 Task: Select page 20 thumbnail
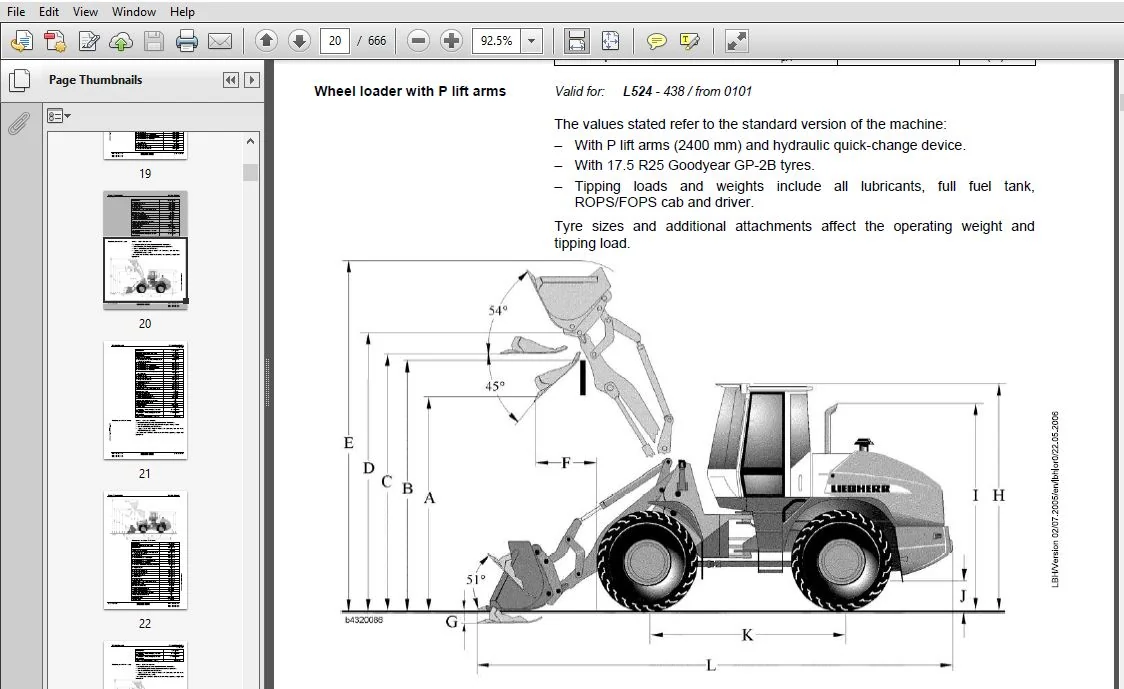click(x=145, y=250)
